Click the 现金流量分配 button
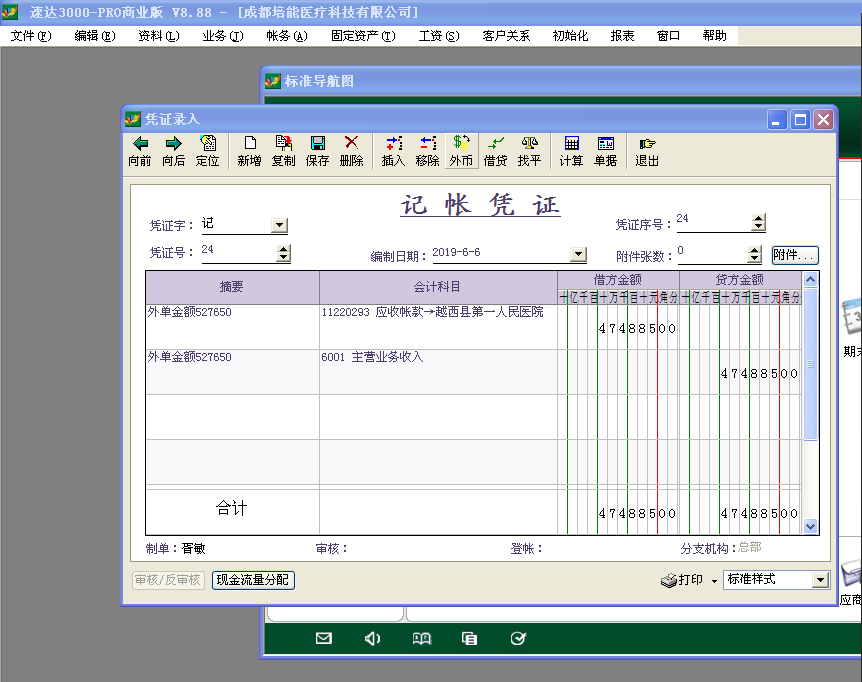The width and height of the screenshot is (862, 682). (253, 580)
